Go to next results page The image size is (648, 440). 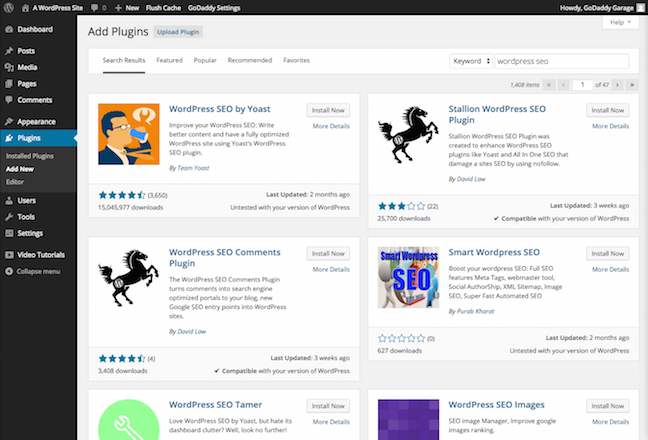click(x=617, y=85)
